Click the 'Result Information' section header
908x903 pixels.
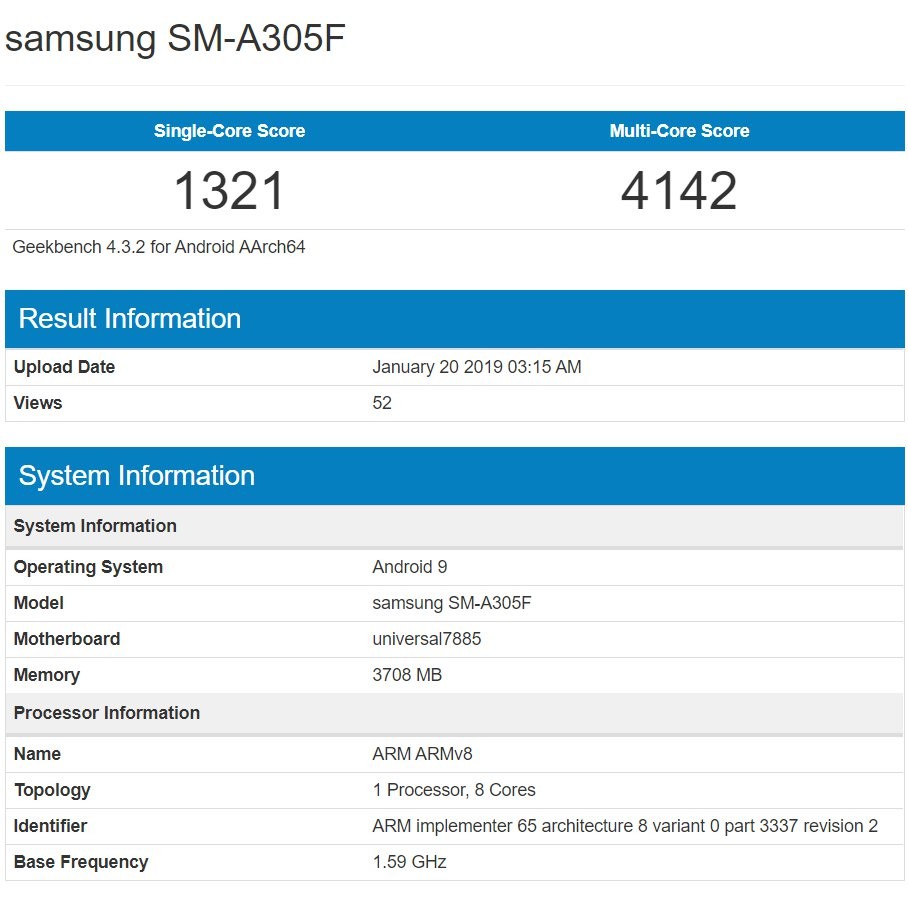tap(455, 319)
